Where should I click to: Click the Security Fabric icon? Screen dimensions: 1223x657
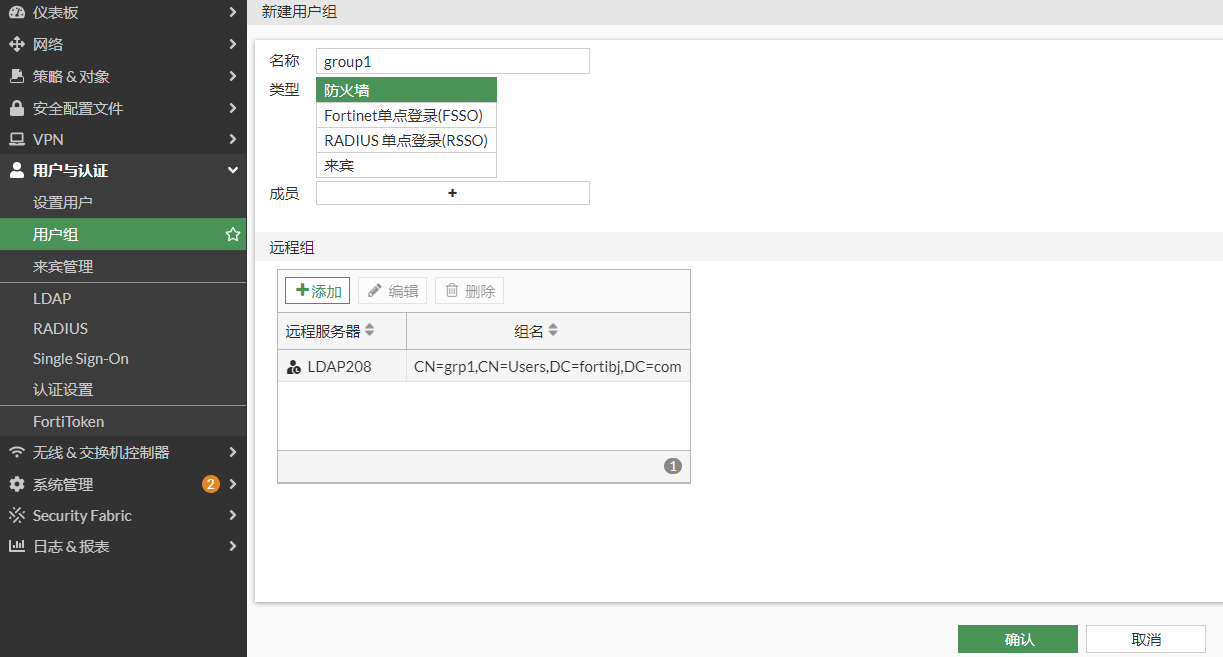point(16,516)
